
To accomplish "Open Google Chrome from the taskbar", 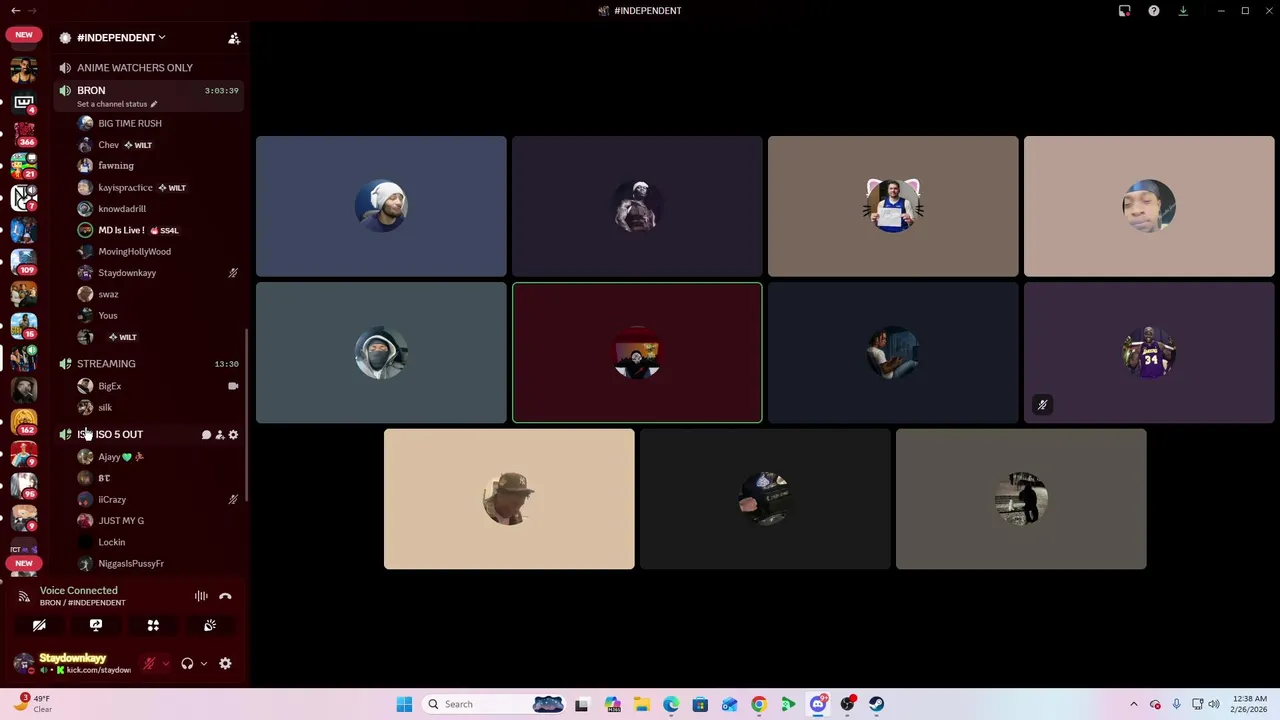I will pyautogui.click(x=759, y=704).
